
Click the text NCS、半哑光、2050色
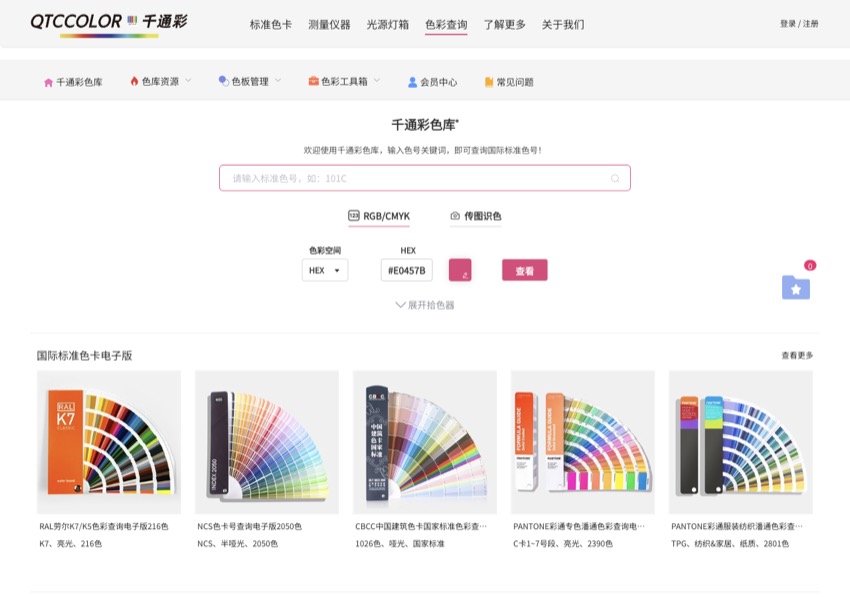[237, 543]
